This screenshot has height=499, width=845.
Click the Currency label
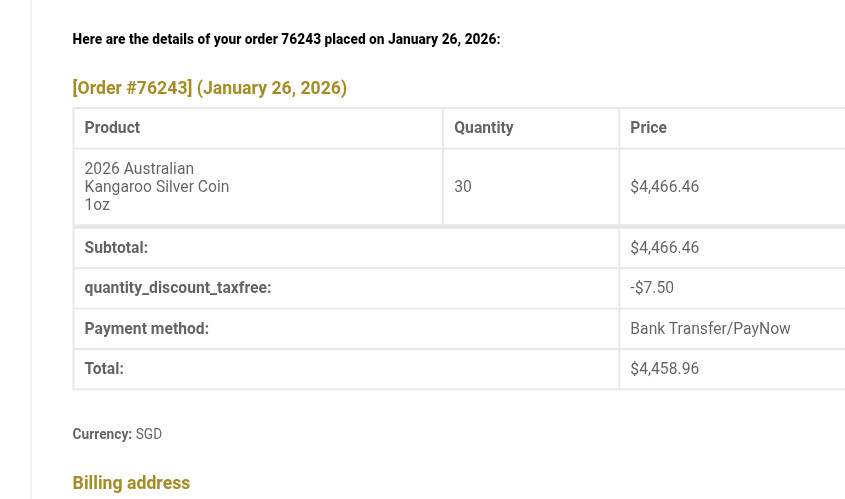102,434
